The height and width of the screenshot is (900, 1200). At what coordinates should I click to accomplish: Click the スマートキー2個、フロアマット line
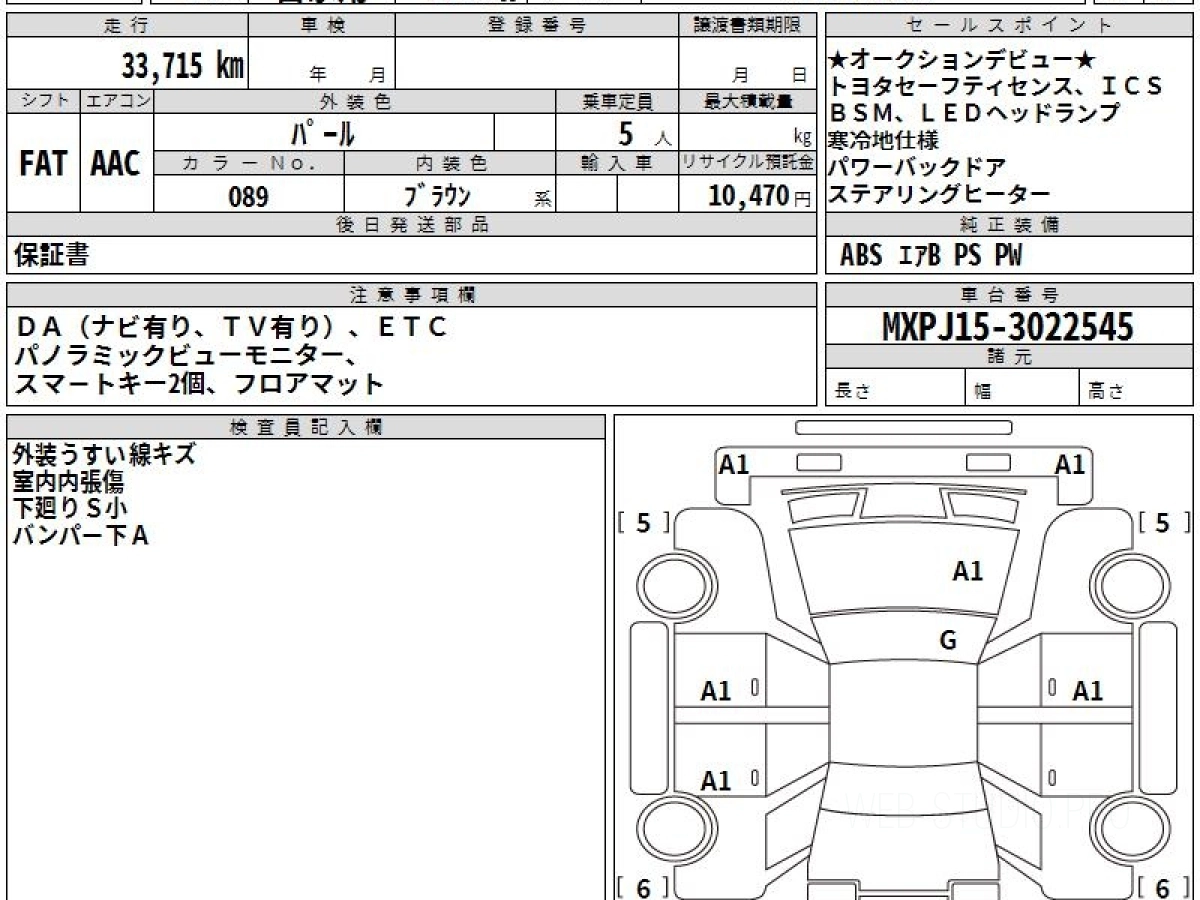click(x=199, y=383)
